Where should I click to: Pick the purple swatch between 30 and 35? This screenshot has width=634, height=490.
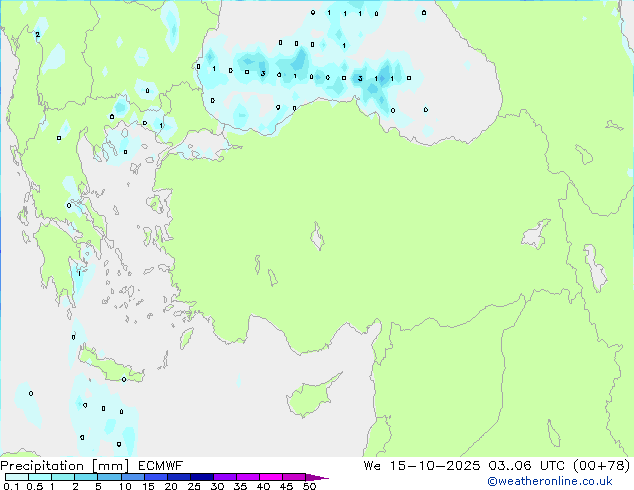pos(224,477)
